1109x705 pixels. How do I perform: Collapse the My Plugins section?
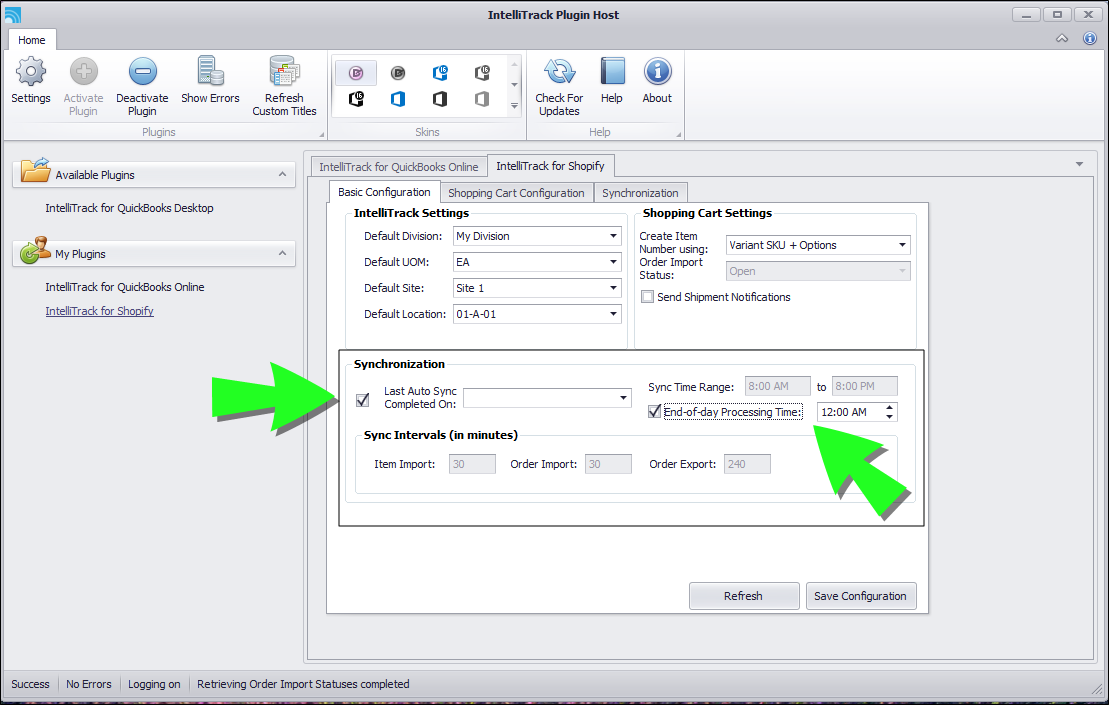282,253
